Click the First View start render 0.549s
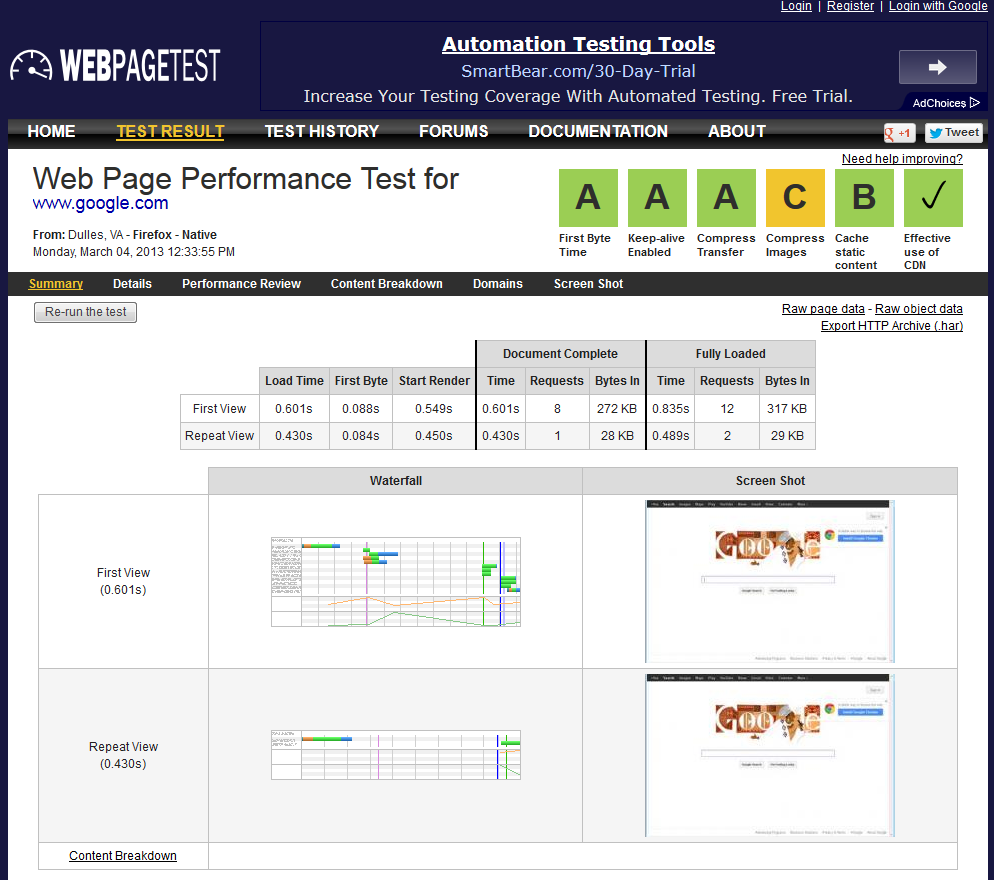994x880 pixels. pos(434,409)
